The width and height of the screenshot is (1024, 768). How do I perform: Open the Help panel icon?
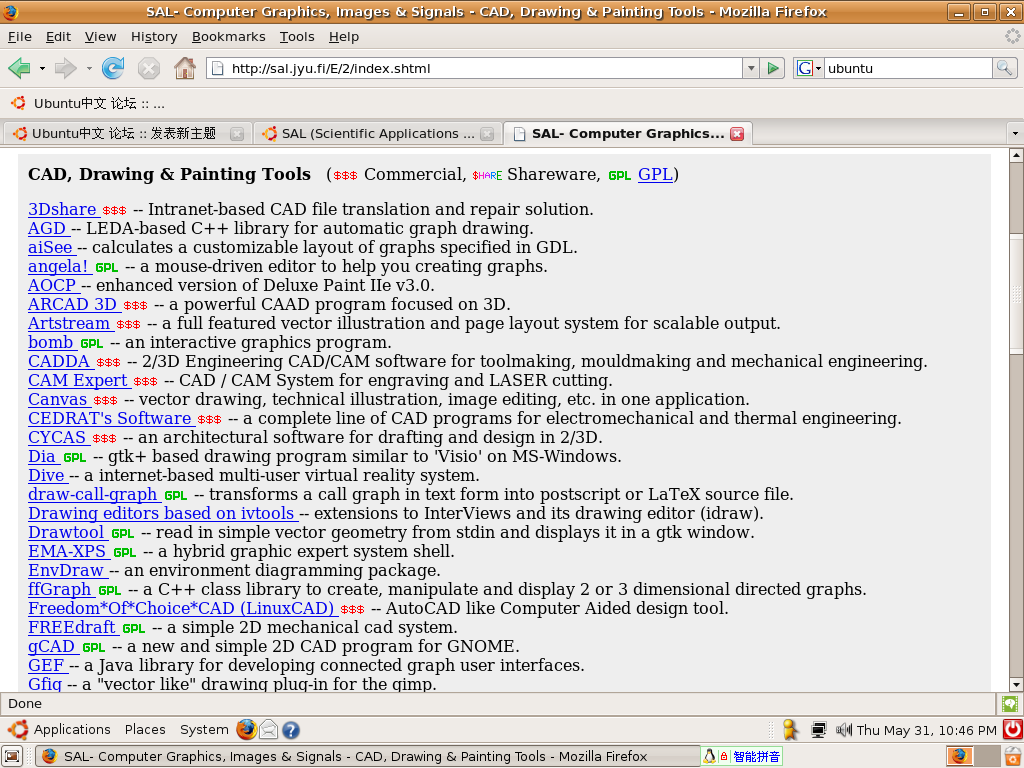click(291, 729)
